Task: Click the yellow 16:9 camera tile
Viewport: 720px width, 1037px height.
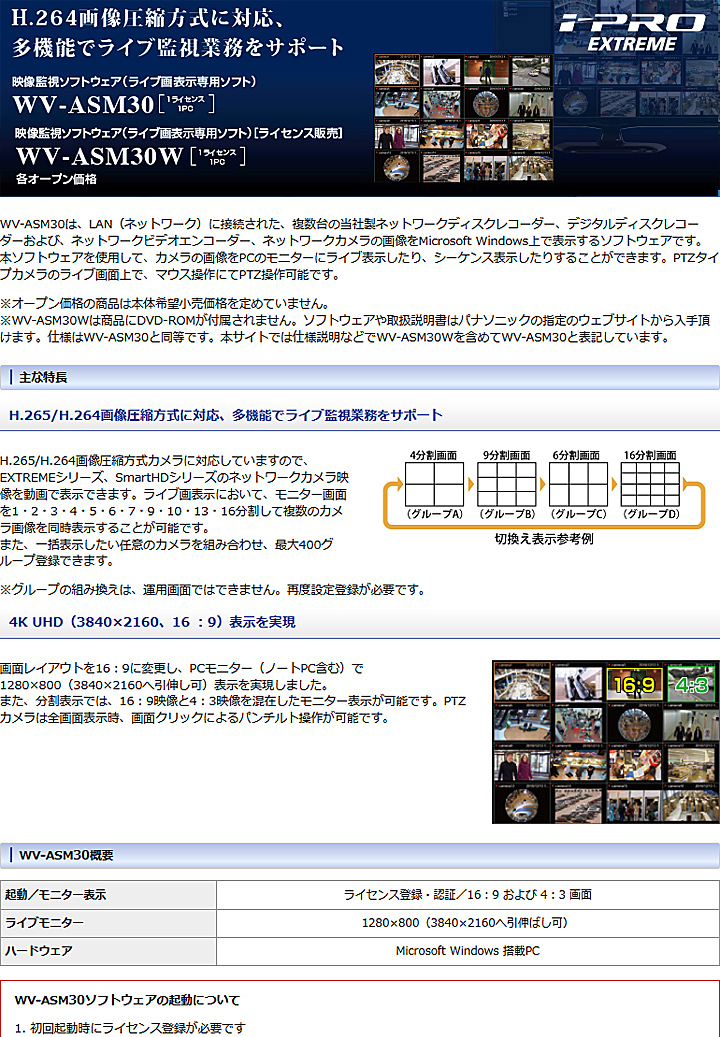Action: tap(634, 684)
